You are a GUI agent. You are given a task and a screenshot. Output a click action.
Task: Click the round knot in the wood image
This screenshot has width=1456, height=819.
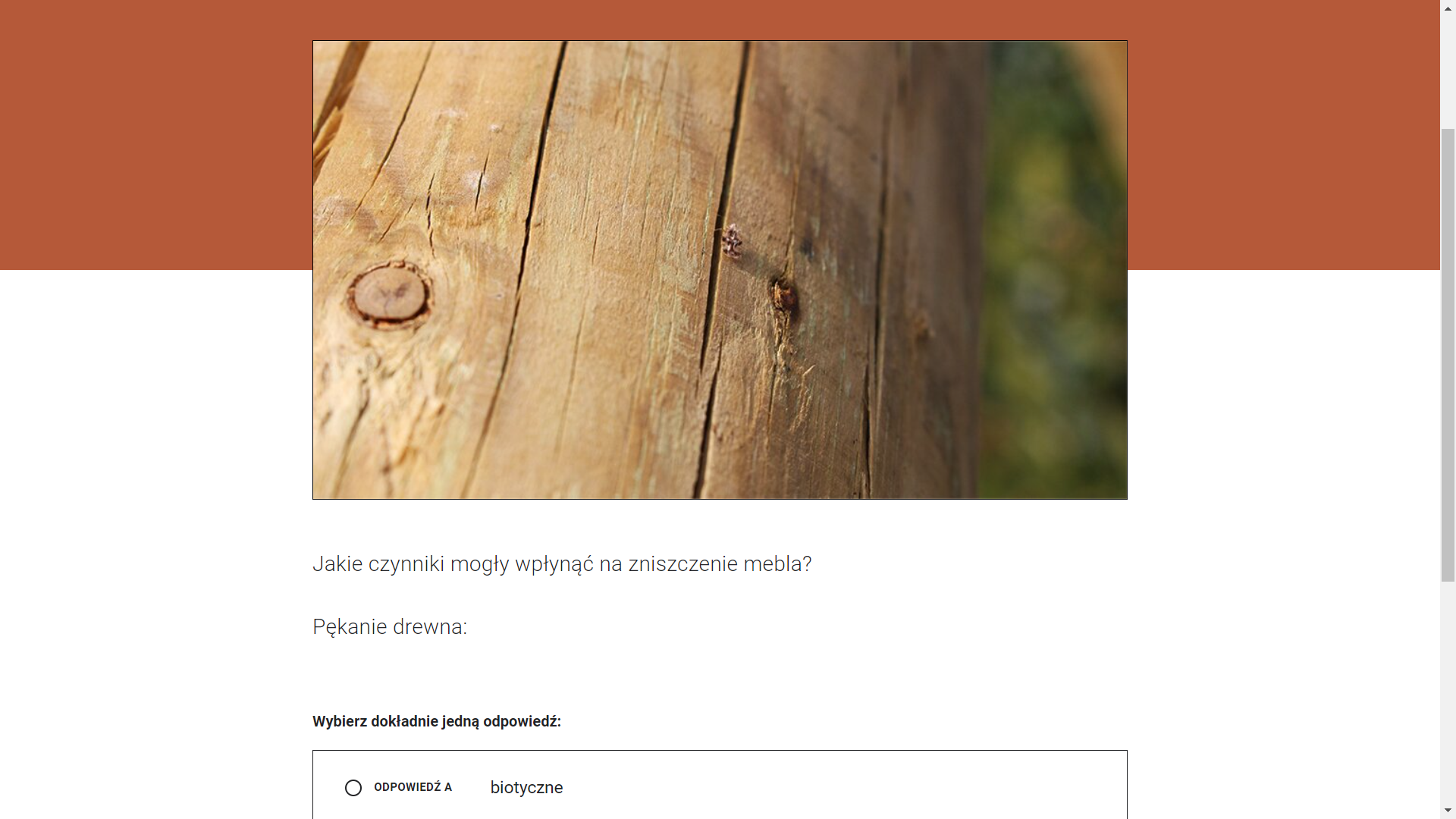[x=389, y=295]
